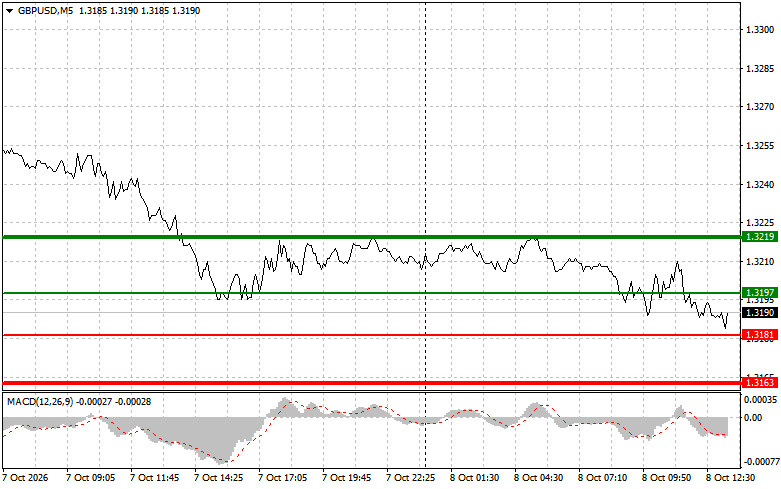Click the thin red 1.3181 horizontal line
Image resolution: width=781 pixels, height=489 pixels.
372,335
